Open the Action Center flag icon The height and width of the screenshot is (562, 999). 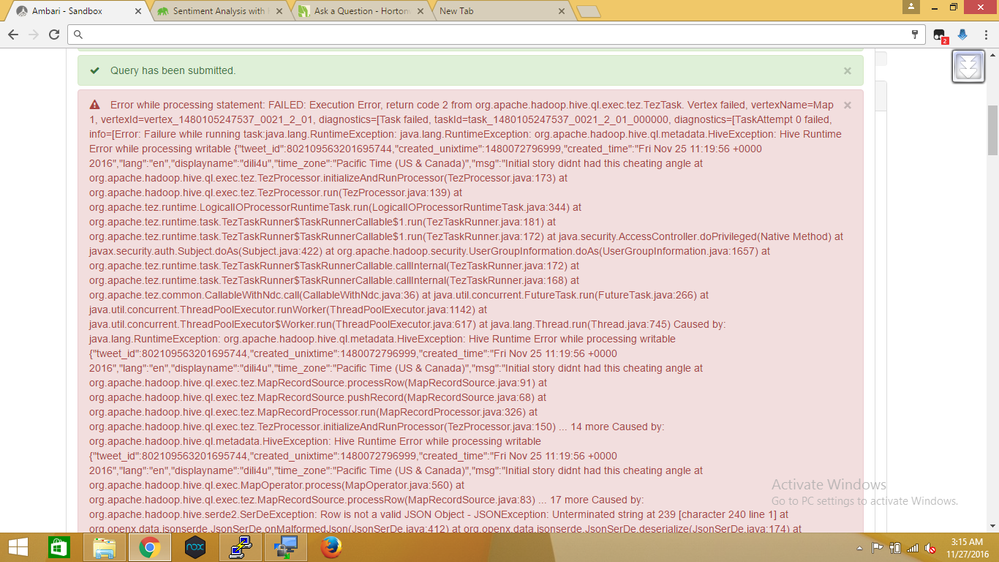click(877, 548)
